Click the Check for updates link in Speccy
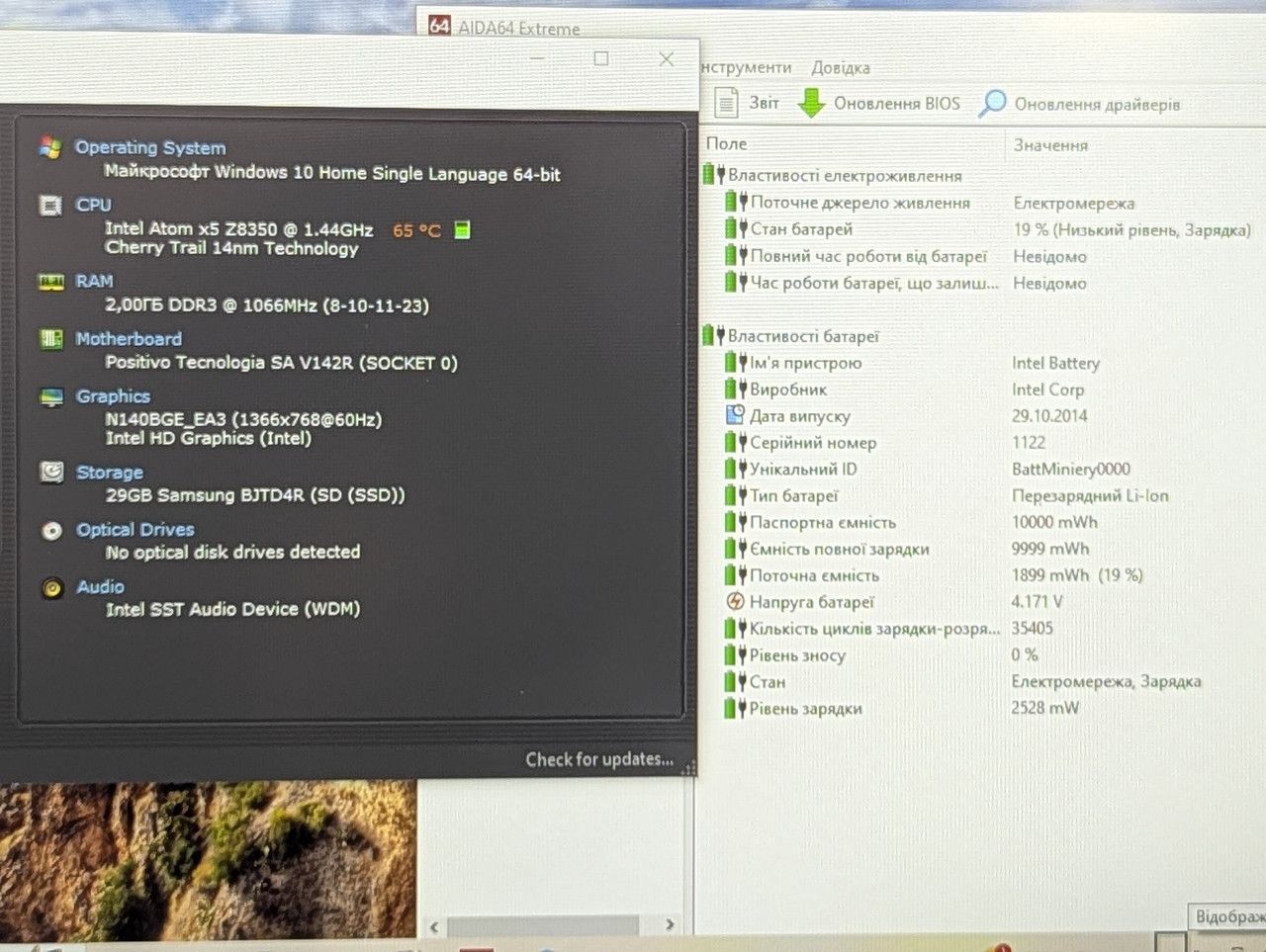 [x=599, y=759]
